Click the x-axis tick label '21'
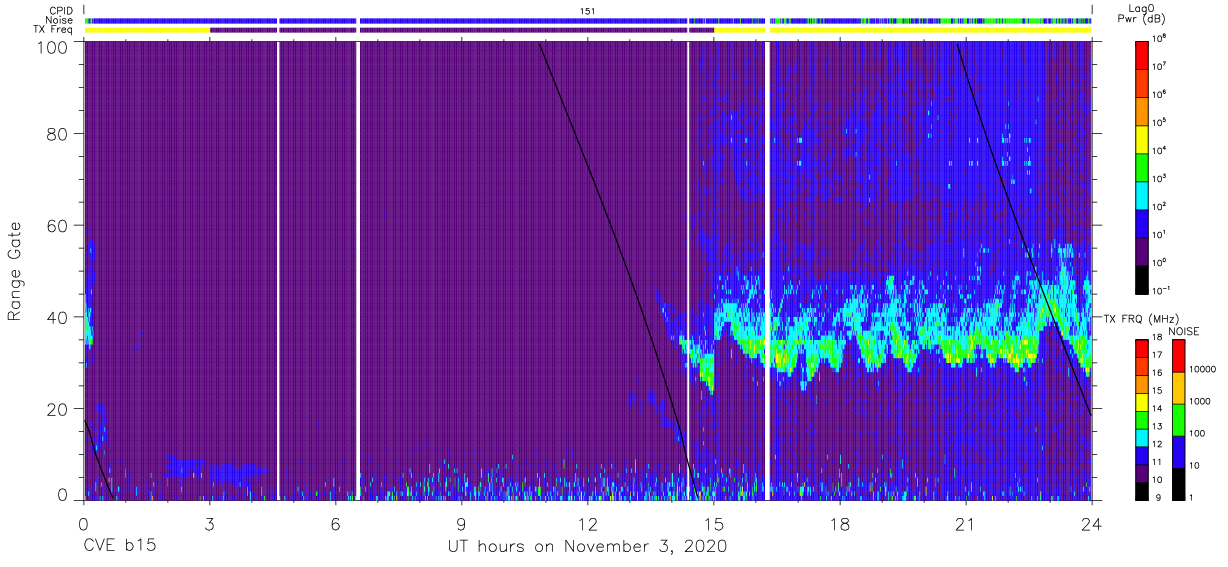 (966, 523)
